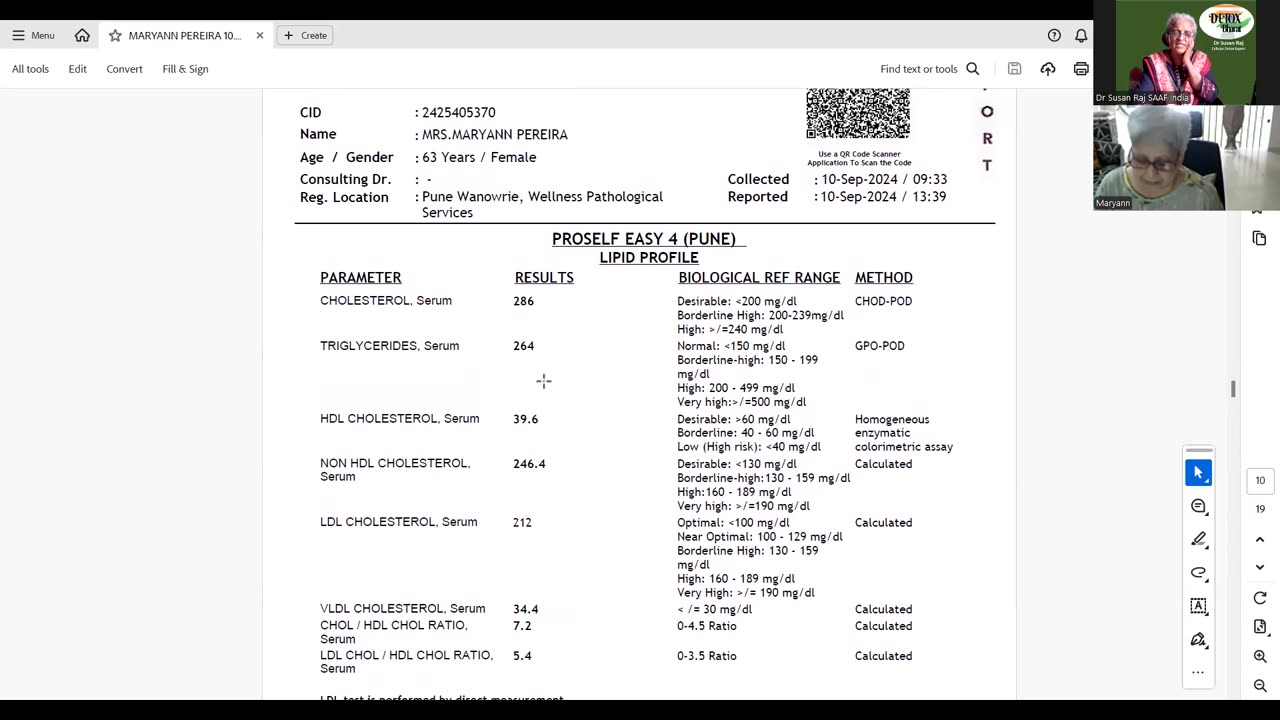Screen dimensions: 1280x720
Task: Click the page number box showing 10
Action: [1260, 481]
